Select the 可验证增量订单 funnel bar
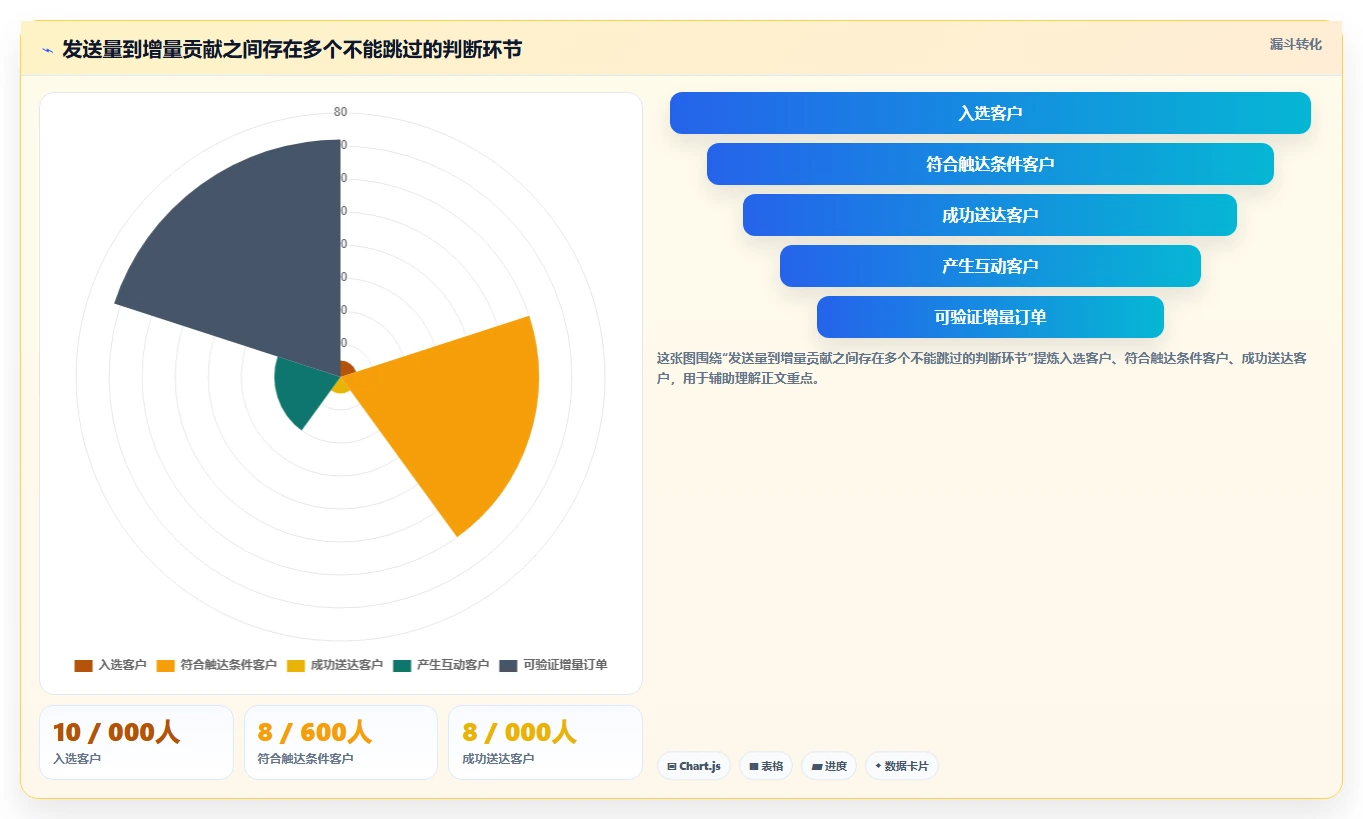1363x819 pixels. coord(990,317)
